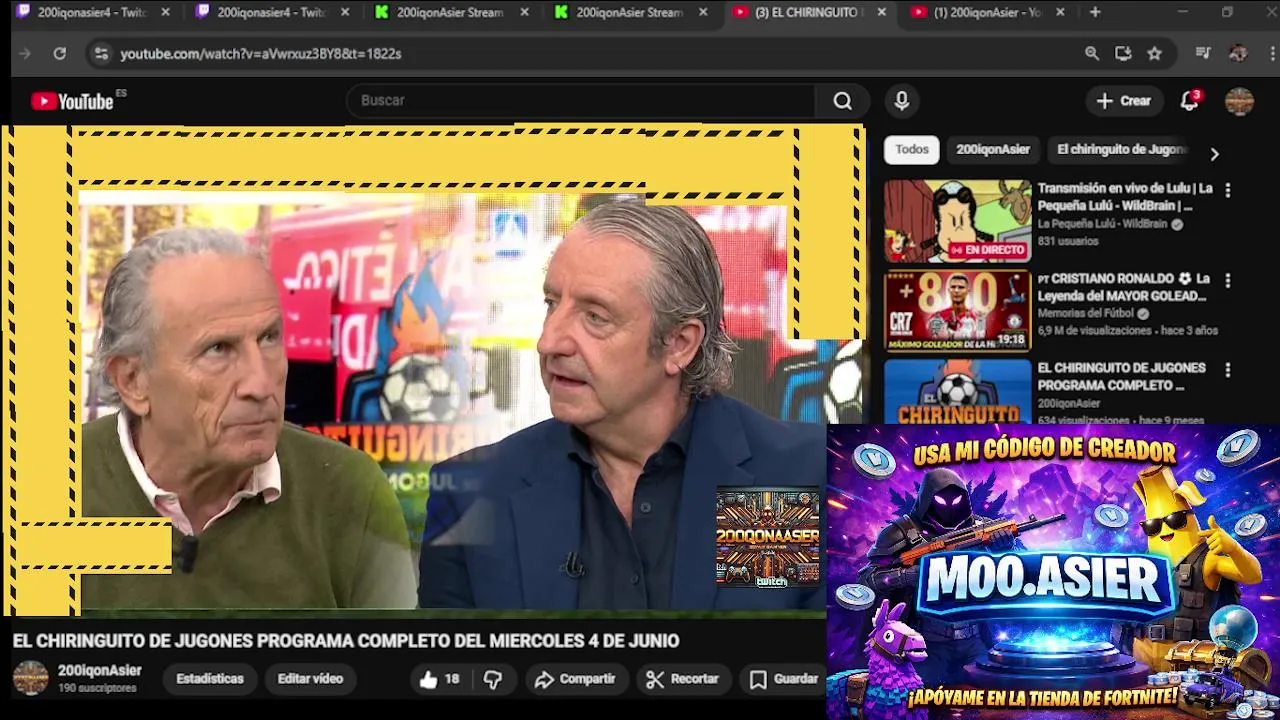Like the video with thumbs up
The image size is (1280, 720).
439,679
